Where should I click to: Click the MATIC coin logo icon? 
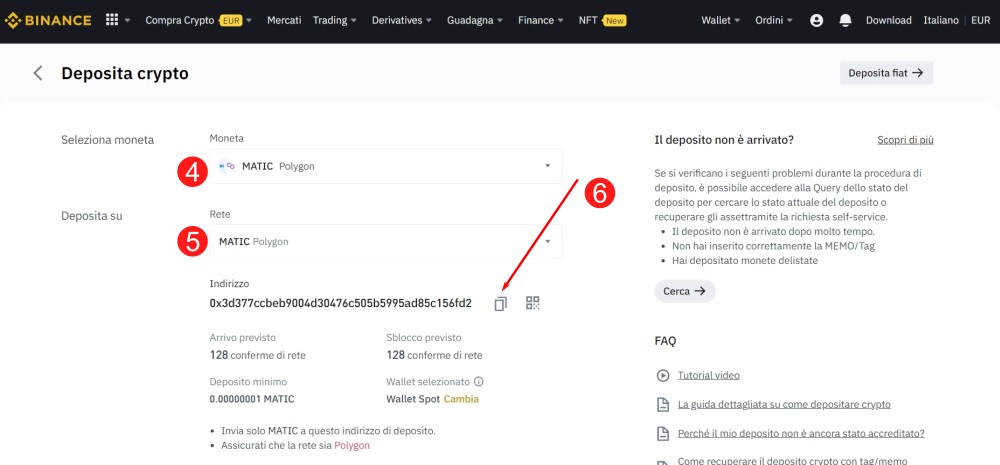point(226,166)
